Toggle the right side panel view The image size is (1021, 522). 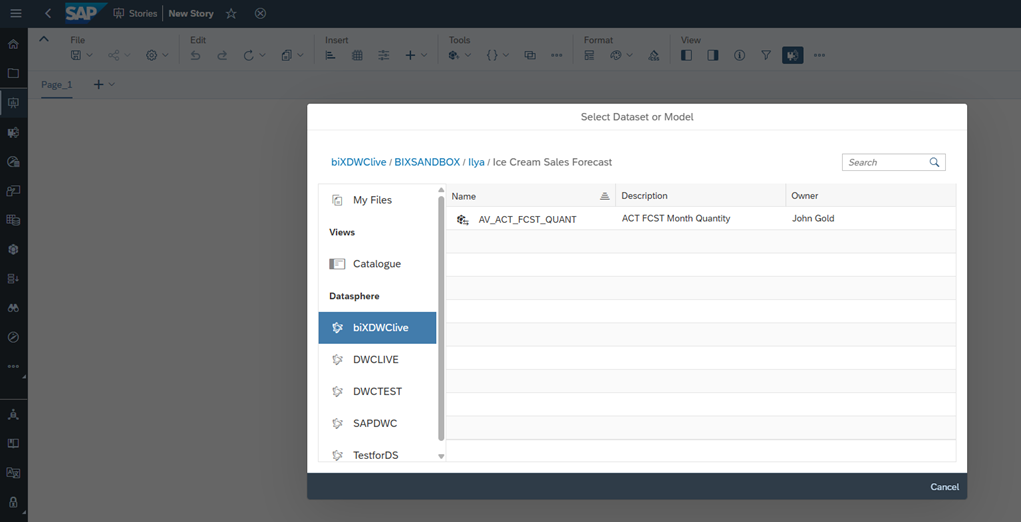point(713,55)
